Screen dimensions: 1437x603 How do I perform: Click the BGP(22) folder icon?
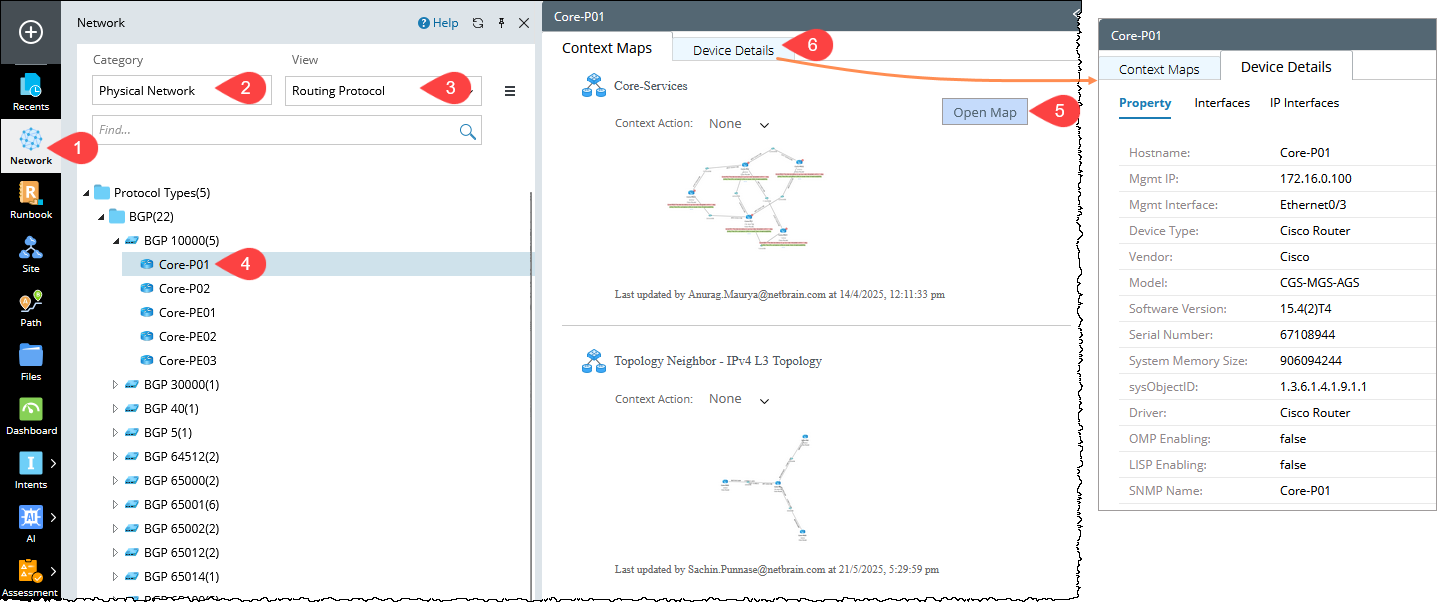pos(117,216)
